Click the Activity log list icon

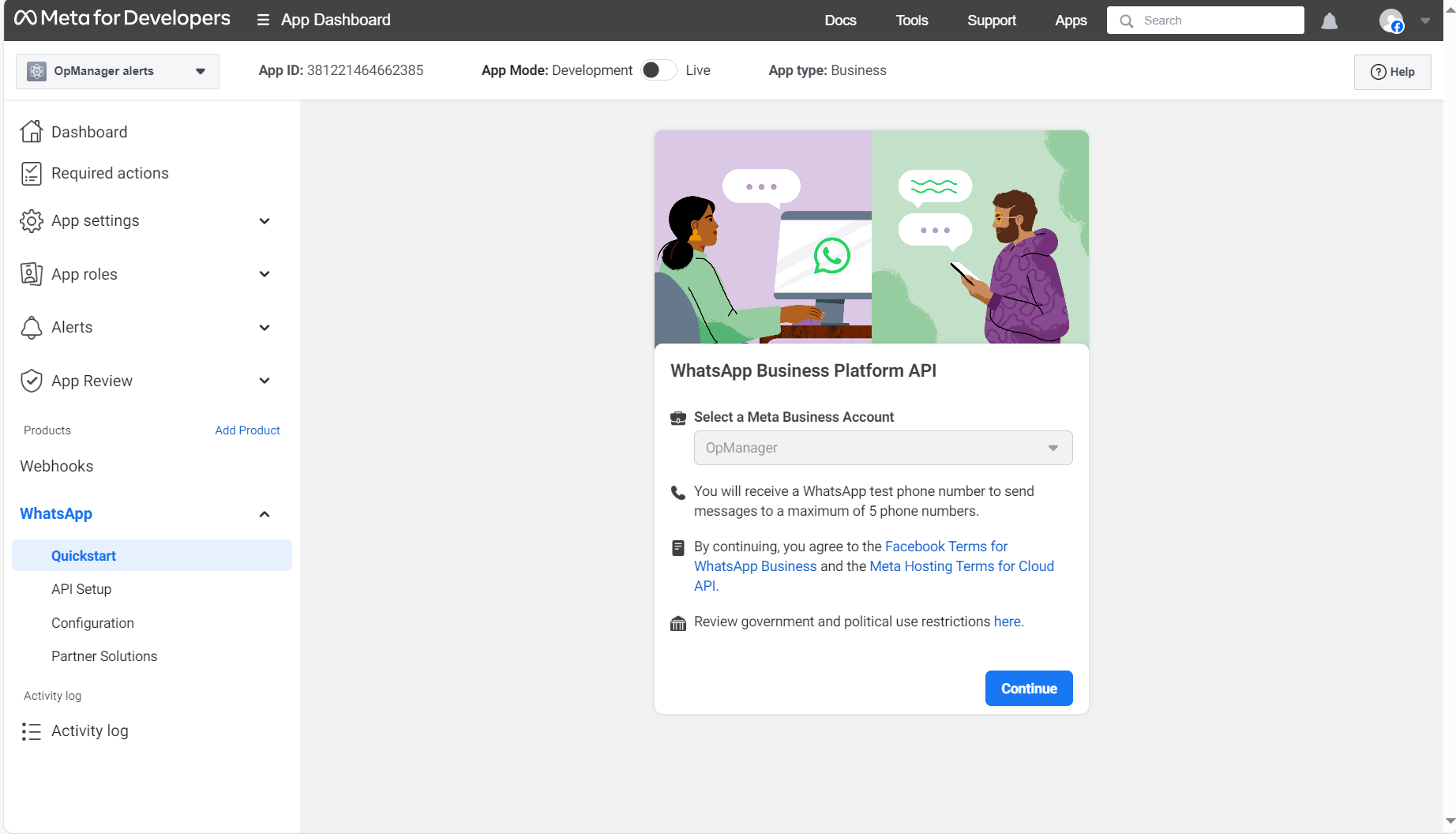[32, 731]
